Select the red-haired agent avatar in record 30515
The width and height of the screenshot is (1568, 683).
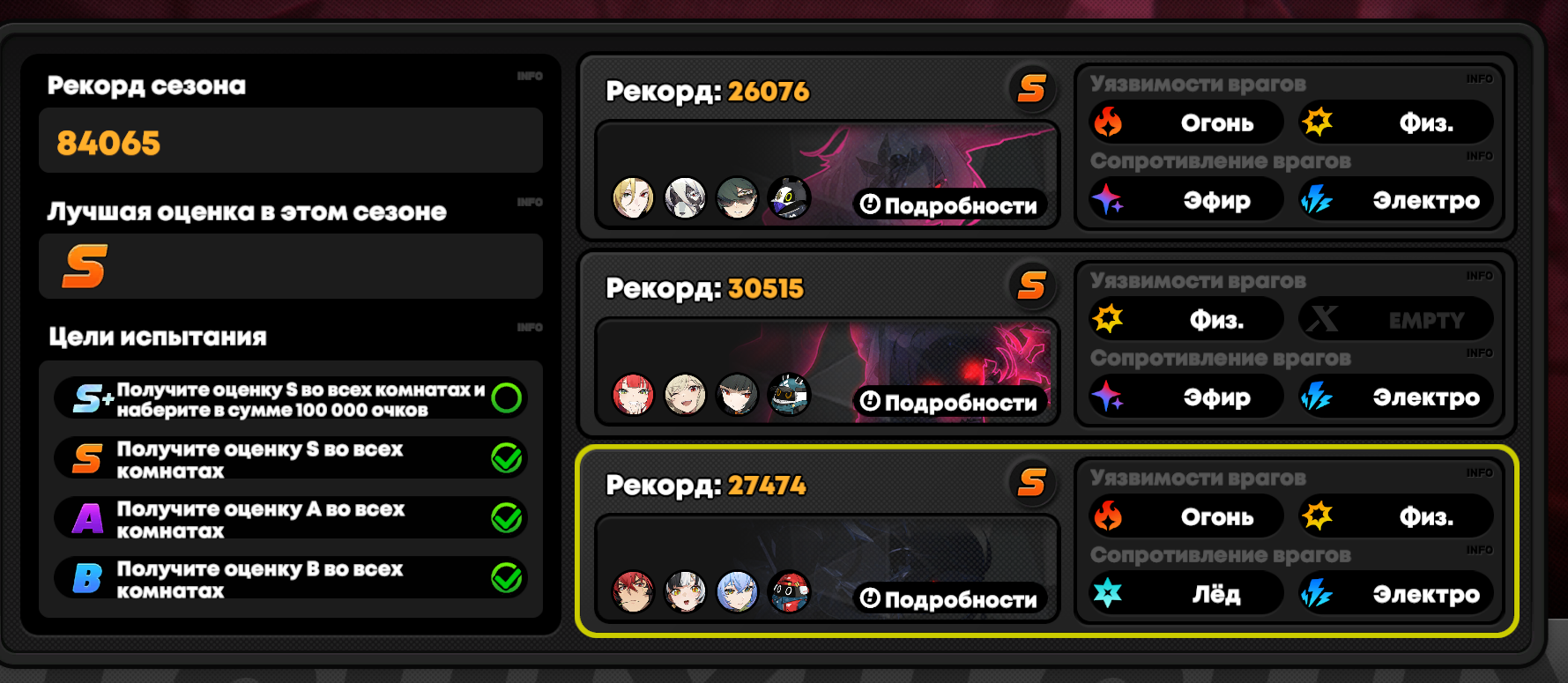(x=633, y=394)
